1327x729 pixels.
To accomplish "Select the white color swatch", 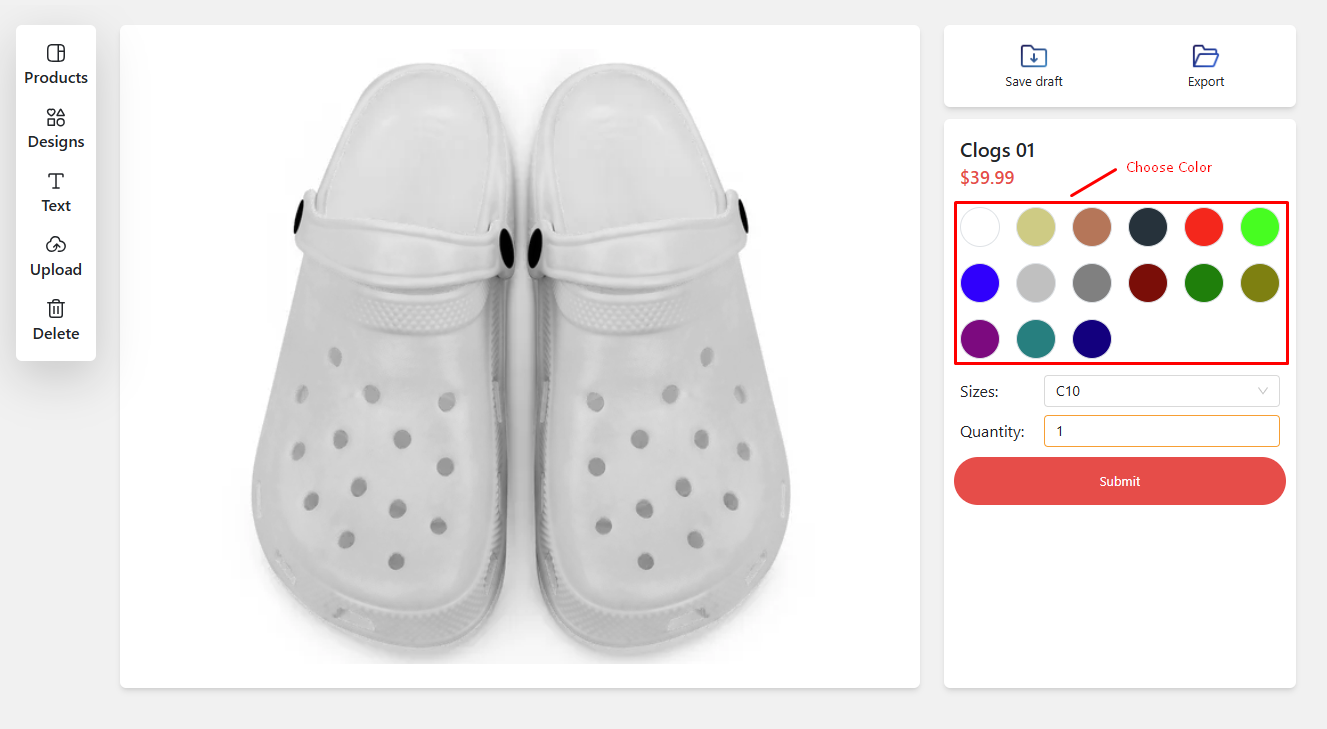I will click(980, 227).
